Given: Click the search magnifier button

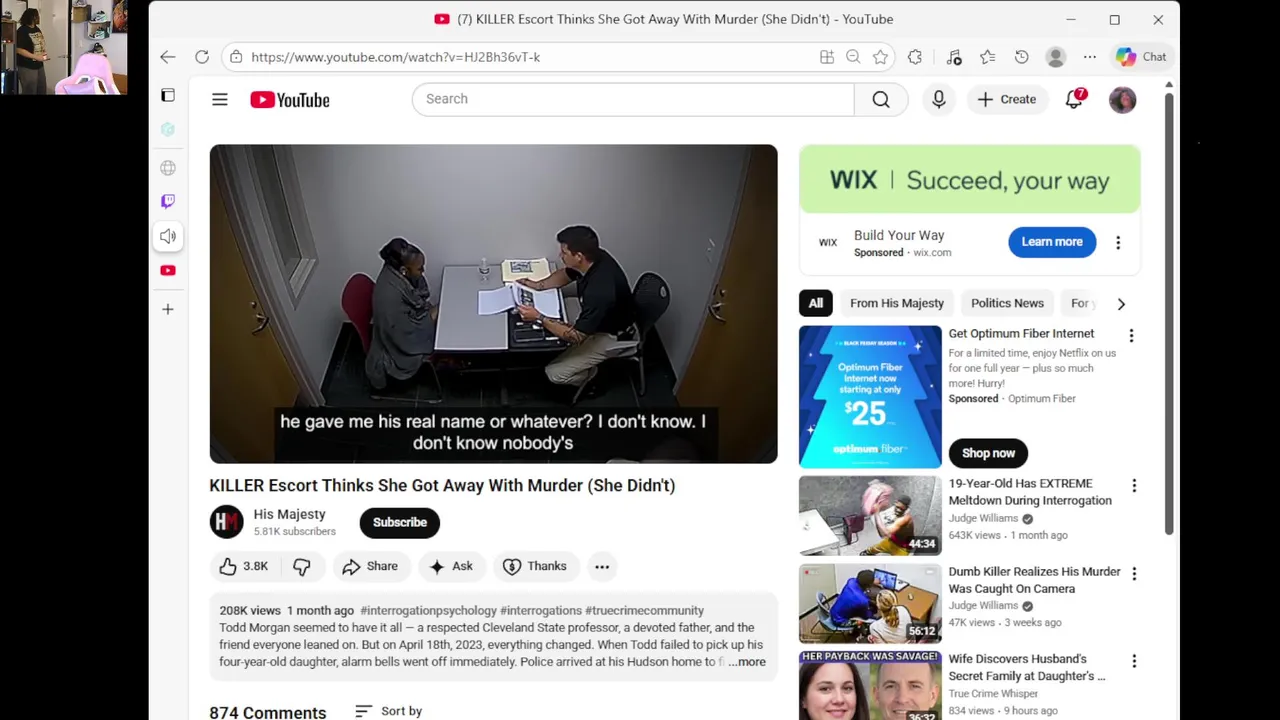Looking at the screenshot, I should coord(881,99).
